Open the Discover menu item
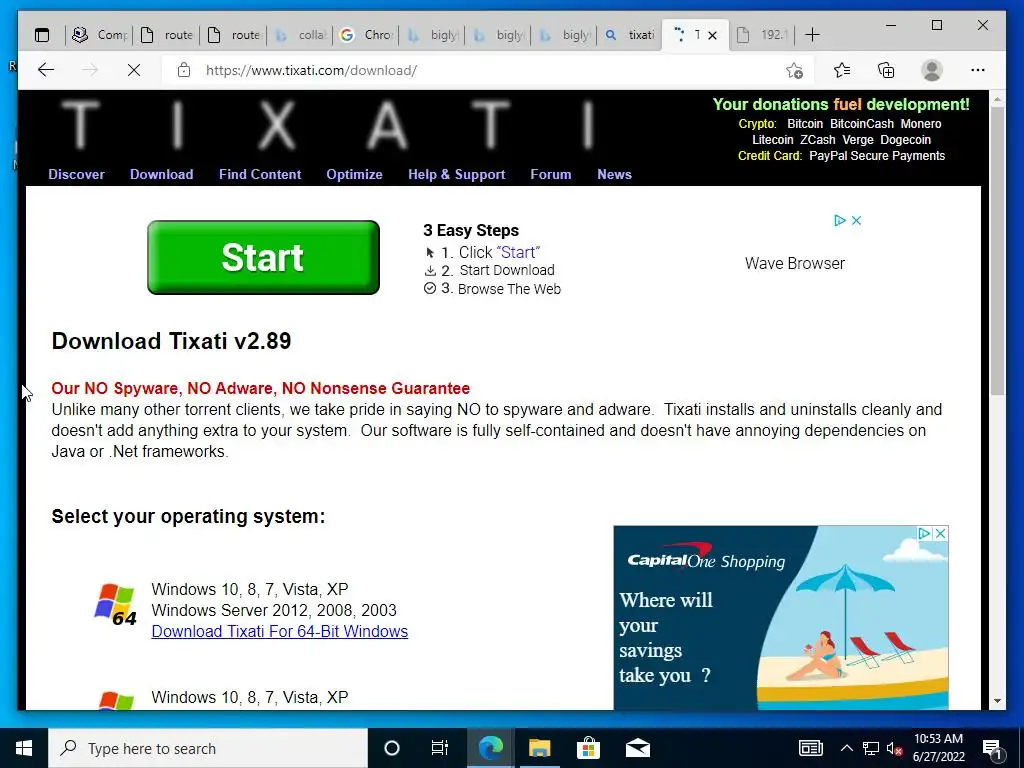Image resolution: width=1024 pixels, height=768 pixels. pos(76,174)
